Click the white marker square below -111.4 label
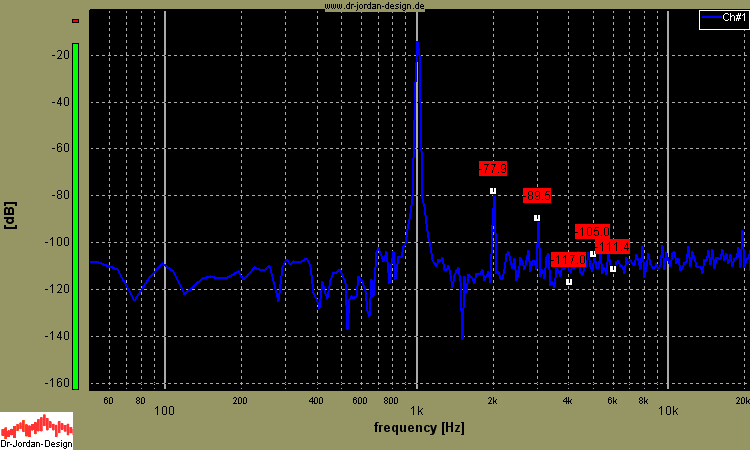The image size is (750, 450). [613, 269]
